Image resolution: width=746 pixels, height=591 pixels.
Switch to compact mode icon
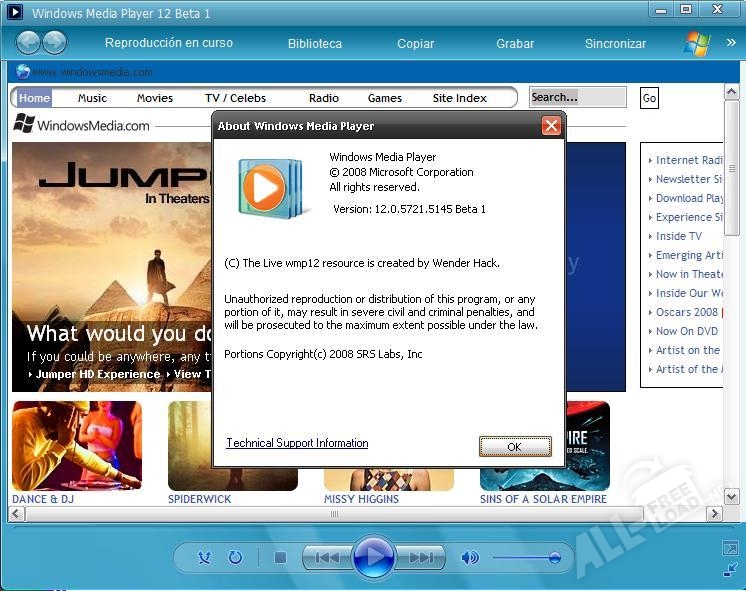[x=730, y=570]
